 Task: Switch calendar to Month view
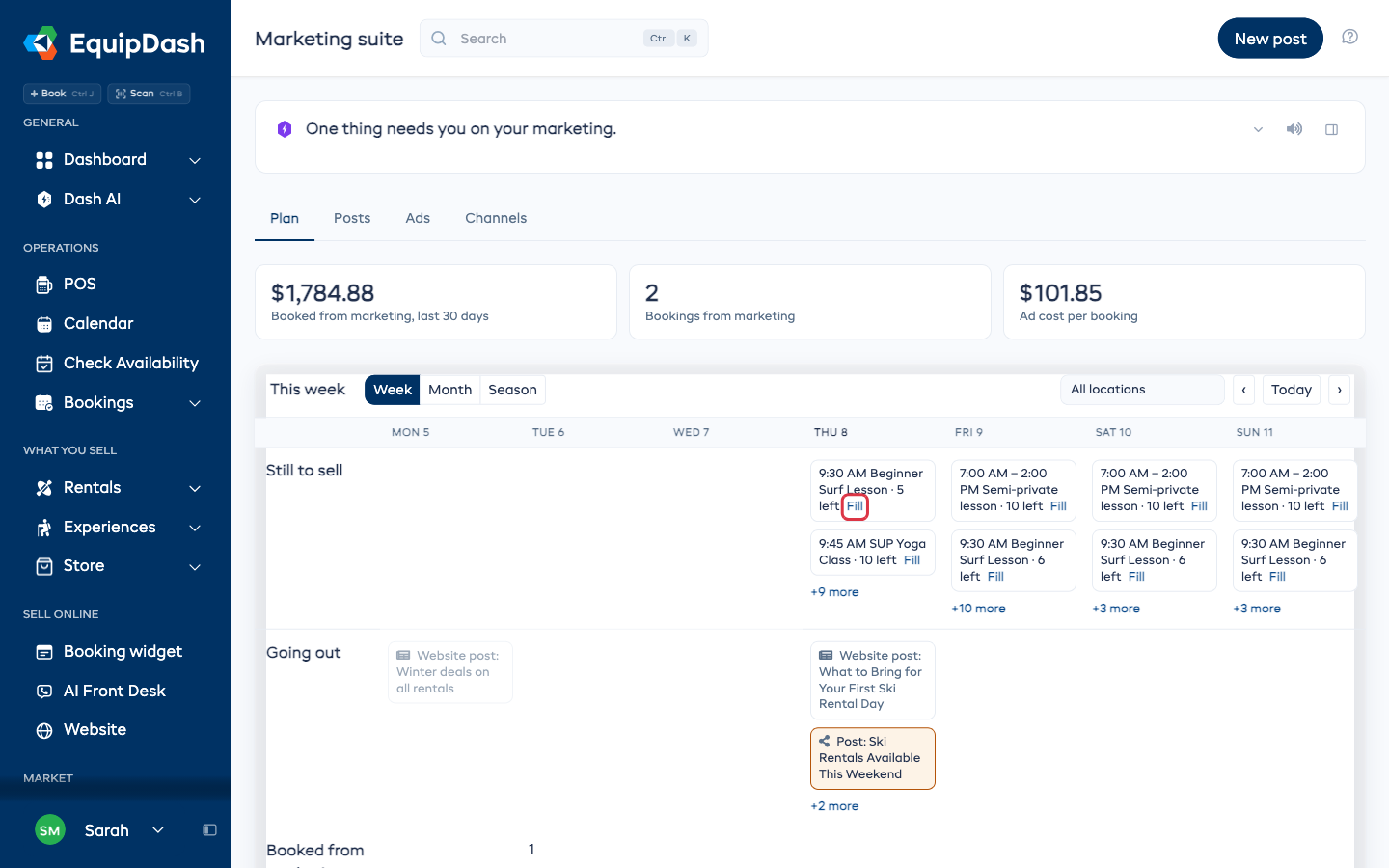[x=449, y=390]
